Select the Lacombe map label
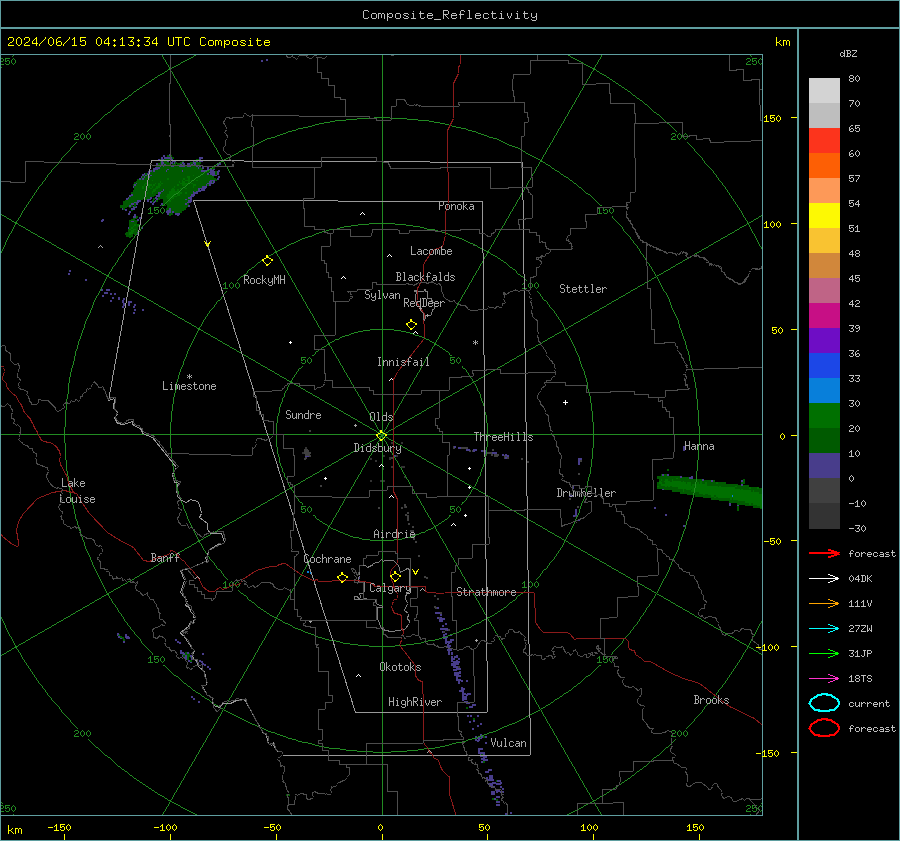This screenshot has height=841, width=900. 431,251
